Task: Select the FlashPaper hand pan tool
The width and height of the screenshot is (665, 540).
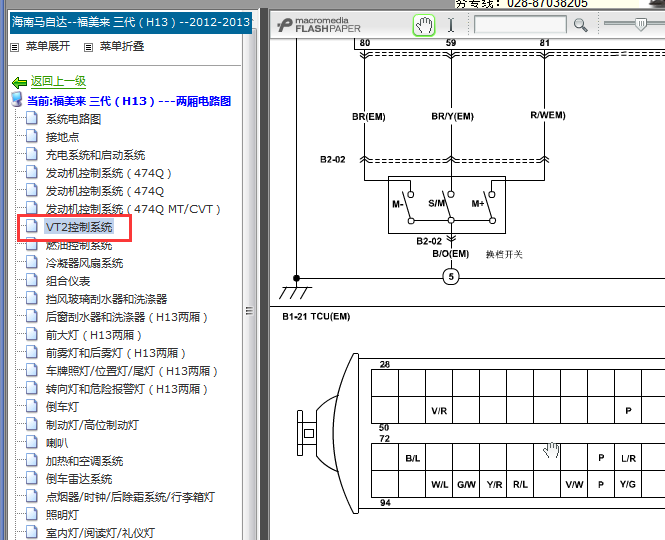Action: pos(424,25)
